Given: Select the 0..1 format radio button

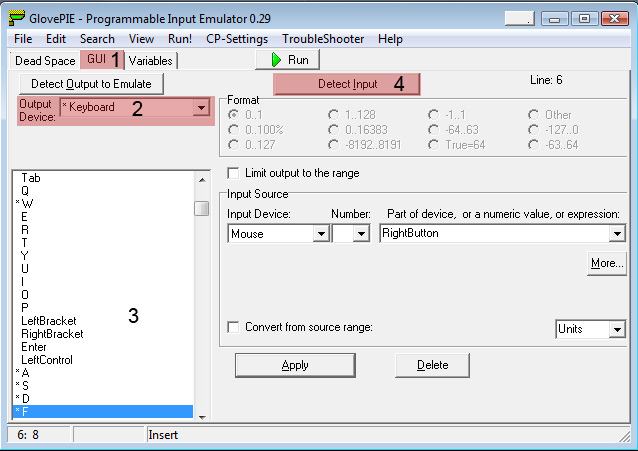Looking at the screenshot, I should pyautogui.click(x=234, y=115).
